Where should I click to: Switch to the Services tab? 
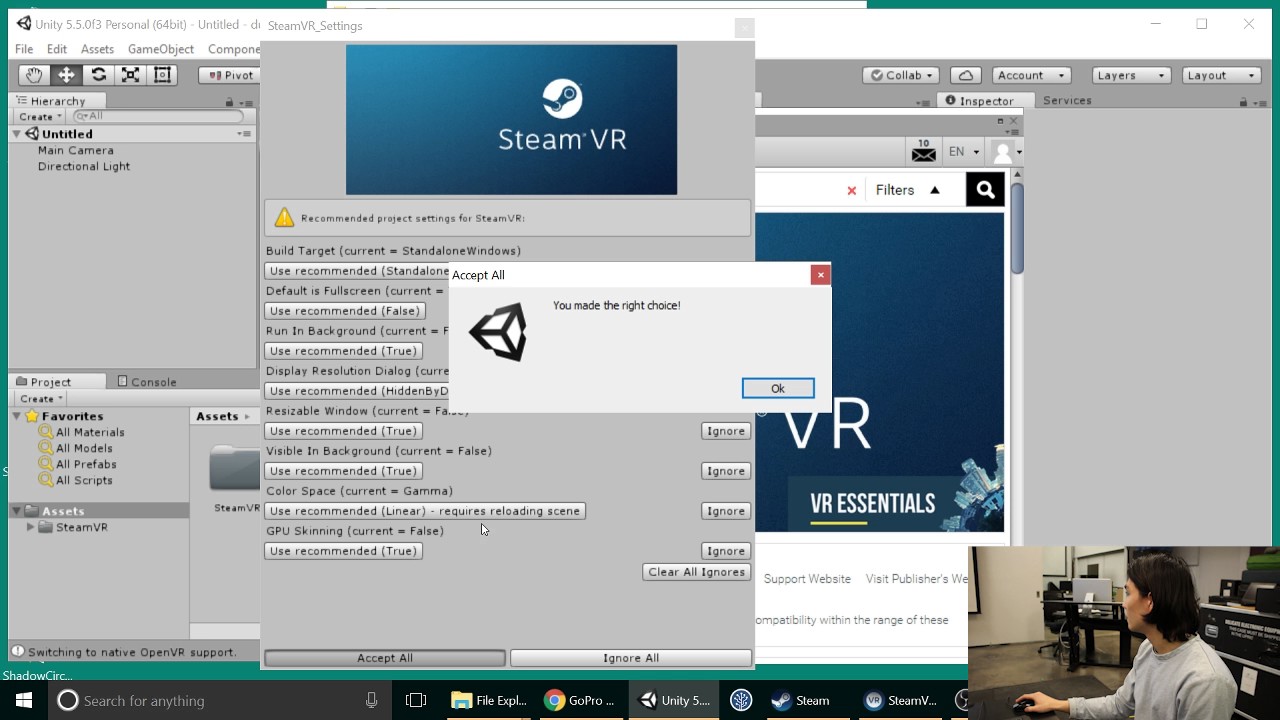point(1067,100)
